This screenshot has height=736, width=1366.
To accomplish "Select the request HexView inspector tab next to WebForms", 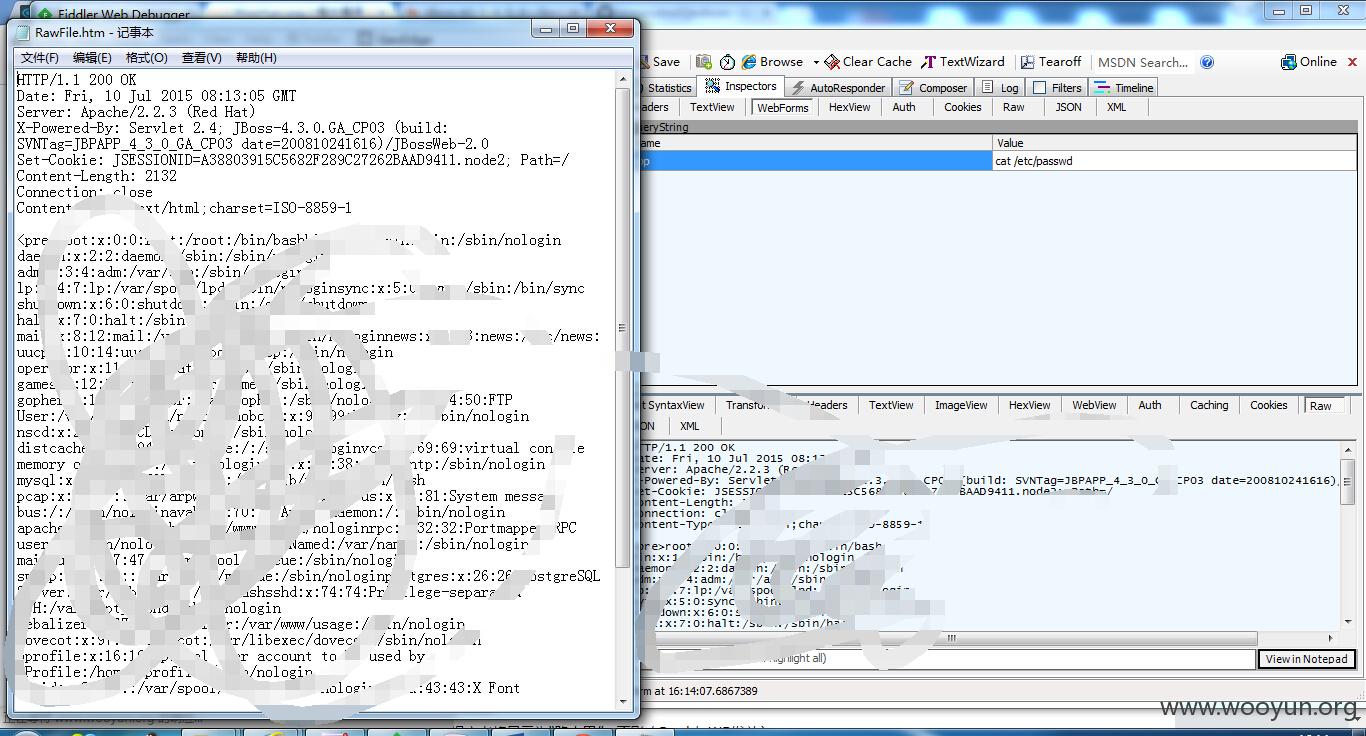I will [x=849, y=107].
